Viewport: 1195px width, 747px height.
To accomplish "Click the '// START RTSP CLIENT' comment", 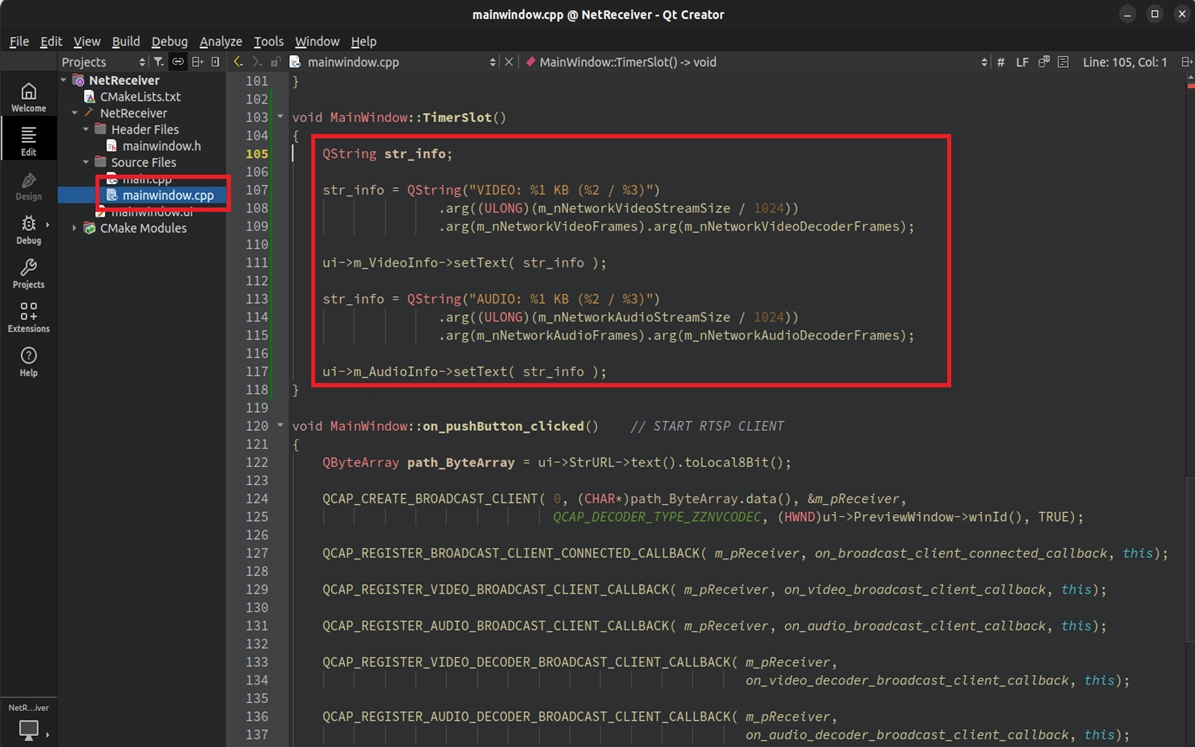I will point(706,426).
